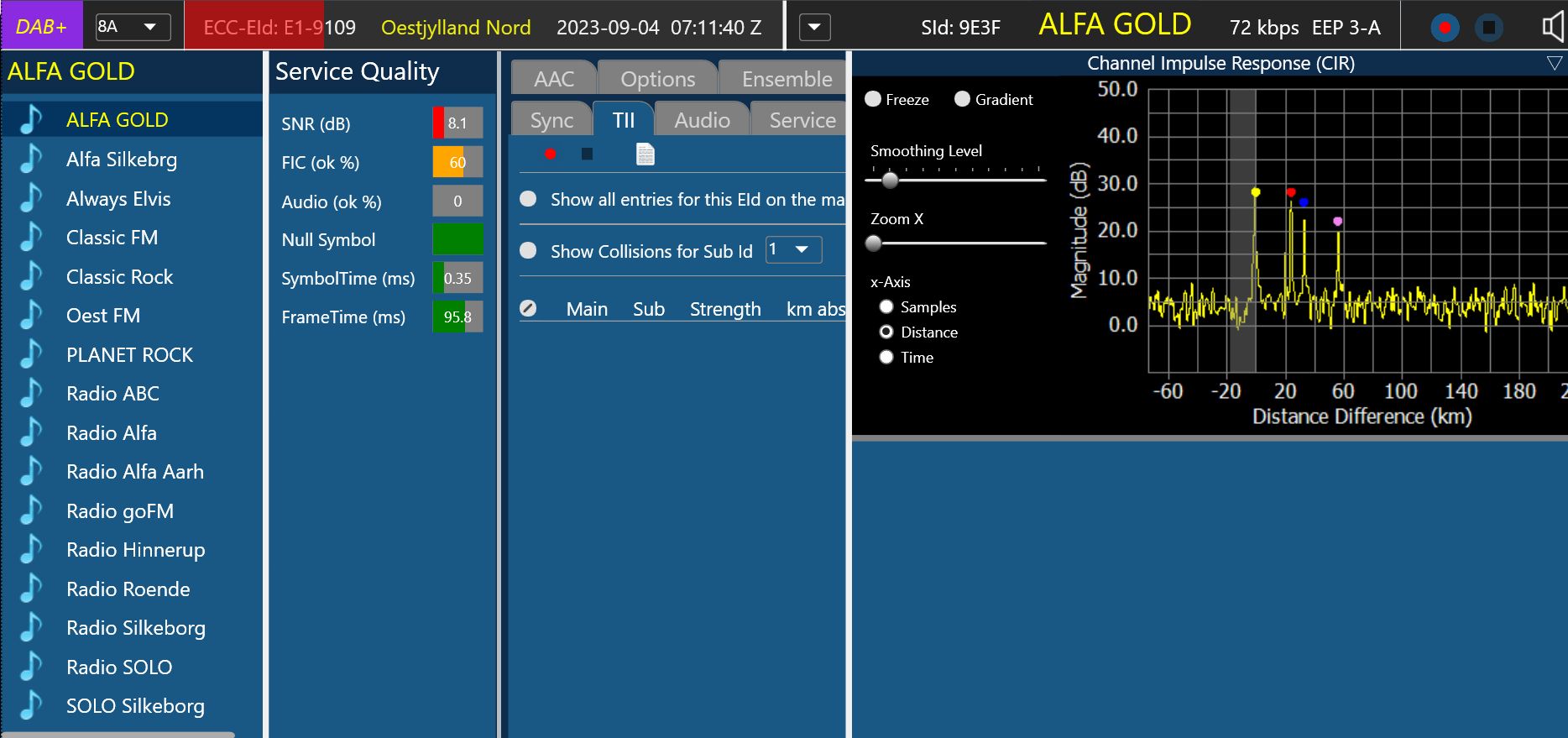Select the PLANET ROCK service

[x=132, y=354]
